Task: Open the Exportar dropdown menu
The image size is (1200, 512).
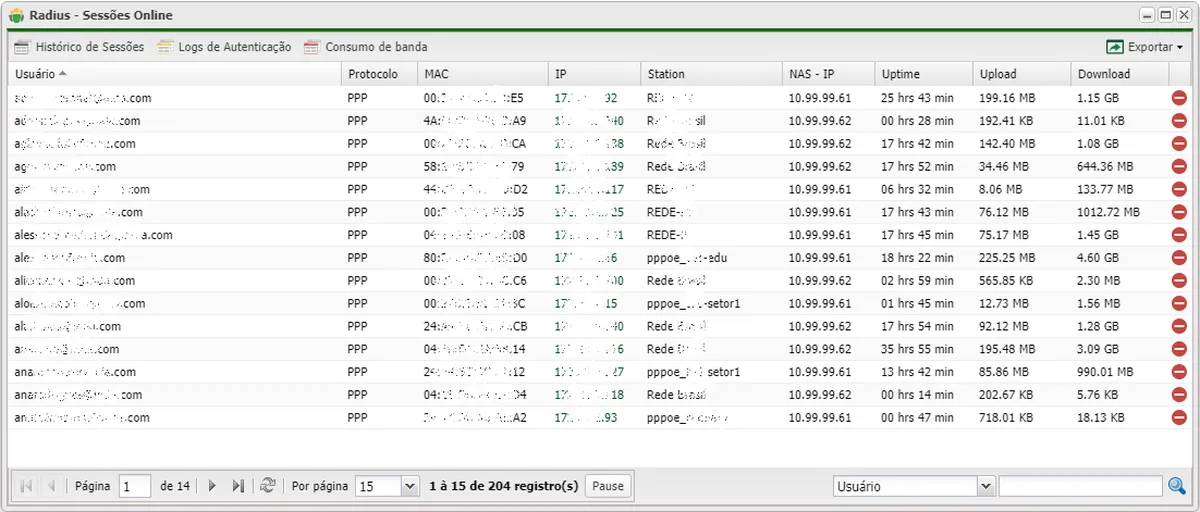Action: [1144, 47]
